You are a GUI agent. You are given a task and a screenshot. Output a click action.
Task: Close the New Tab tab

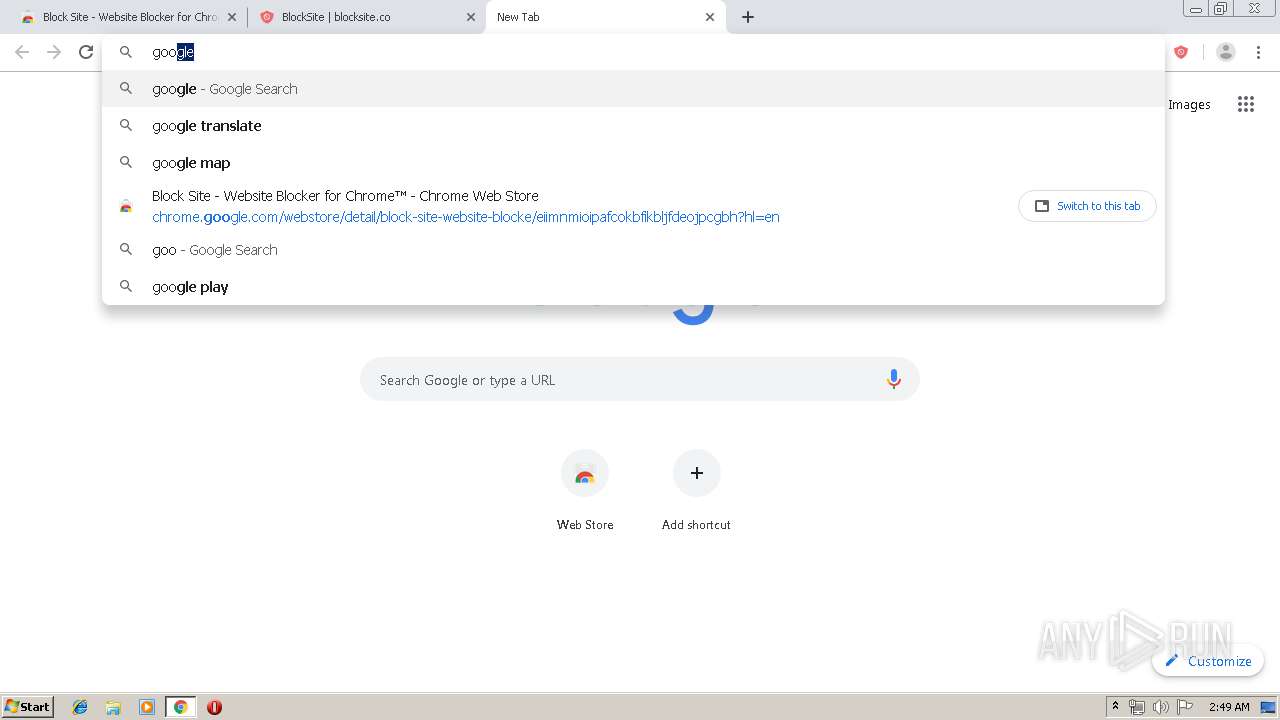[x=710, y=17]
